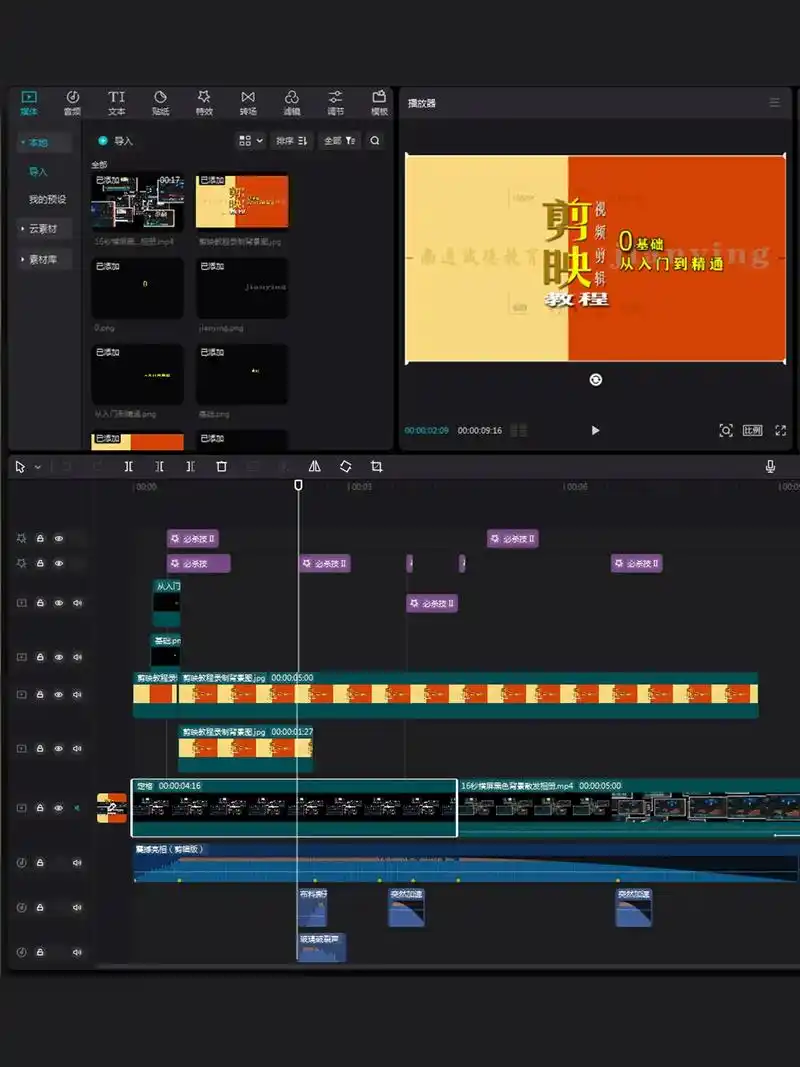Select the crop tool in timeline toolbar
800x1067 pixels.
point(376,467)
